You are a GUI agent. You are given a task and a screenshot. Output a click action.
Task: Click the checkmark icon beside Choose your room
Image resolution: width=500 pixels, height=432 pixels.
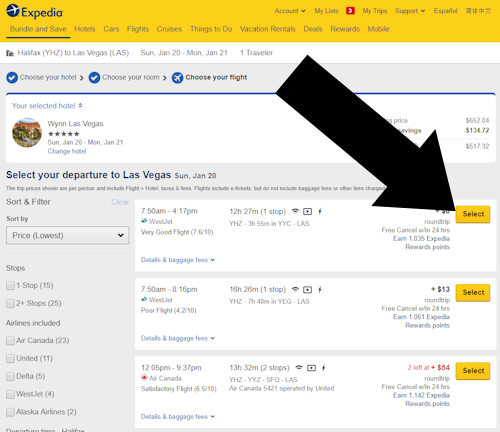(x=94, y=78)
